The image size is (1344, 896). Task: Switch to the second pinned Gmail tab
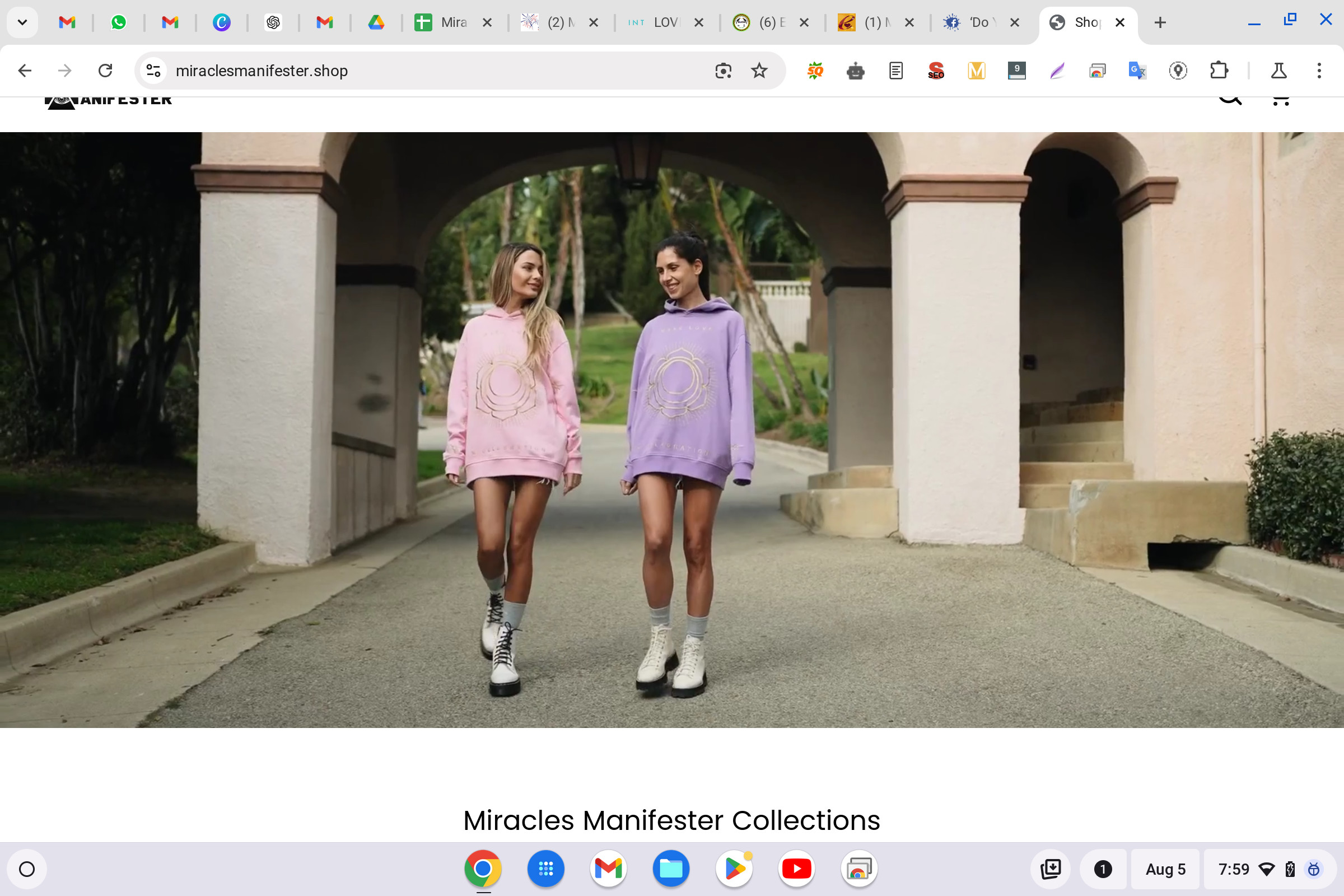pyautogui.click(x=170, y=22)
